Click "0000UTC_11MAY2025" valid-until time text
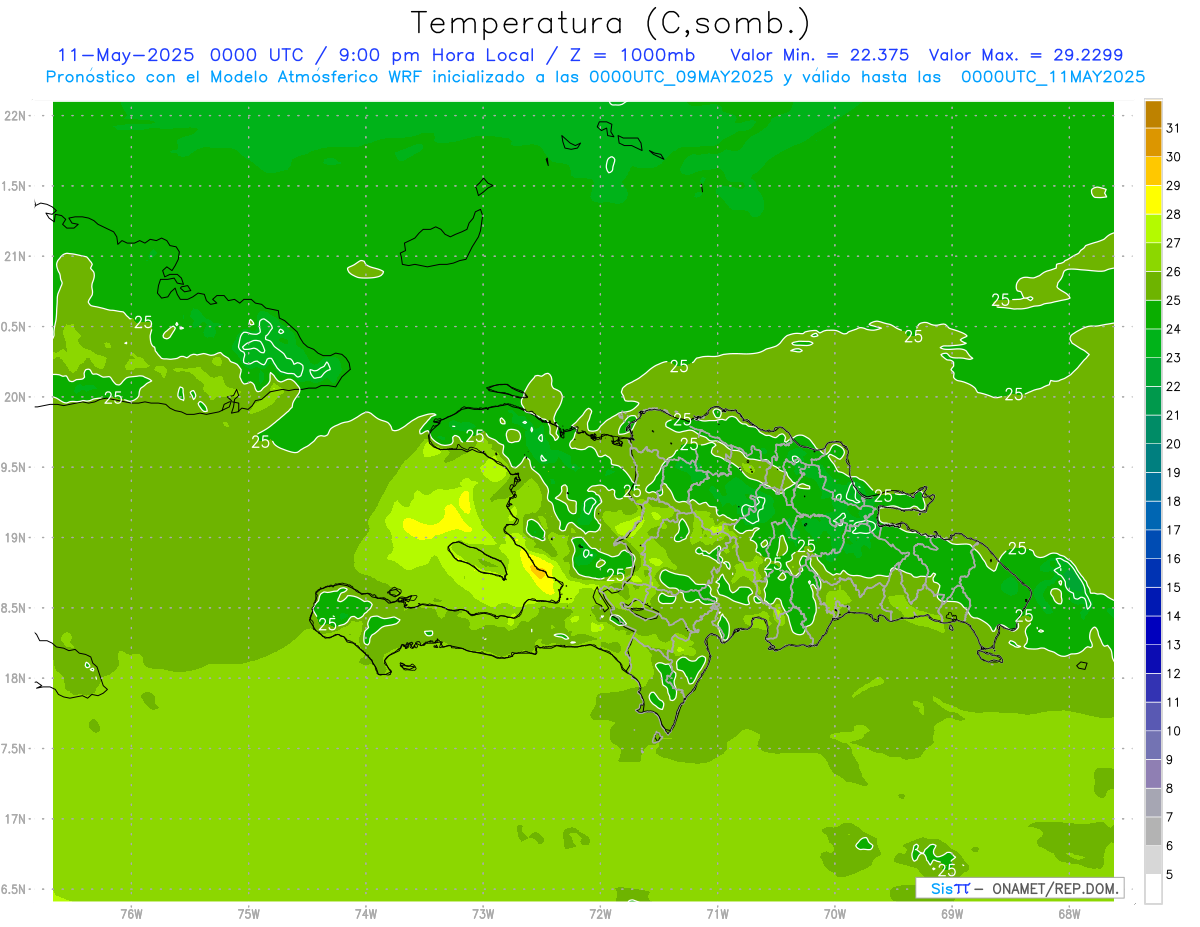 tap(1053, 77)
